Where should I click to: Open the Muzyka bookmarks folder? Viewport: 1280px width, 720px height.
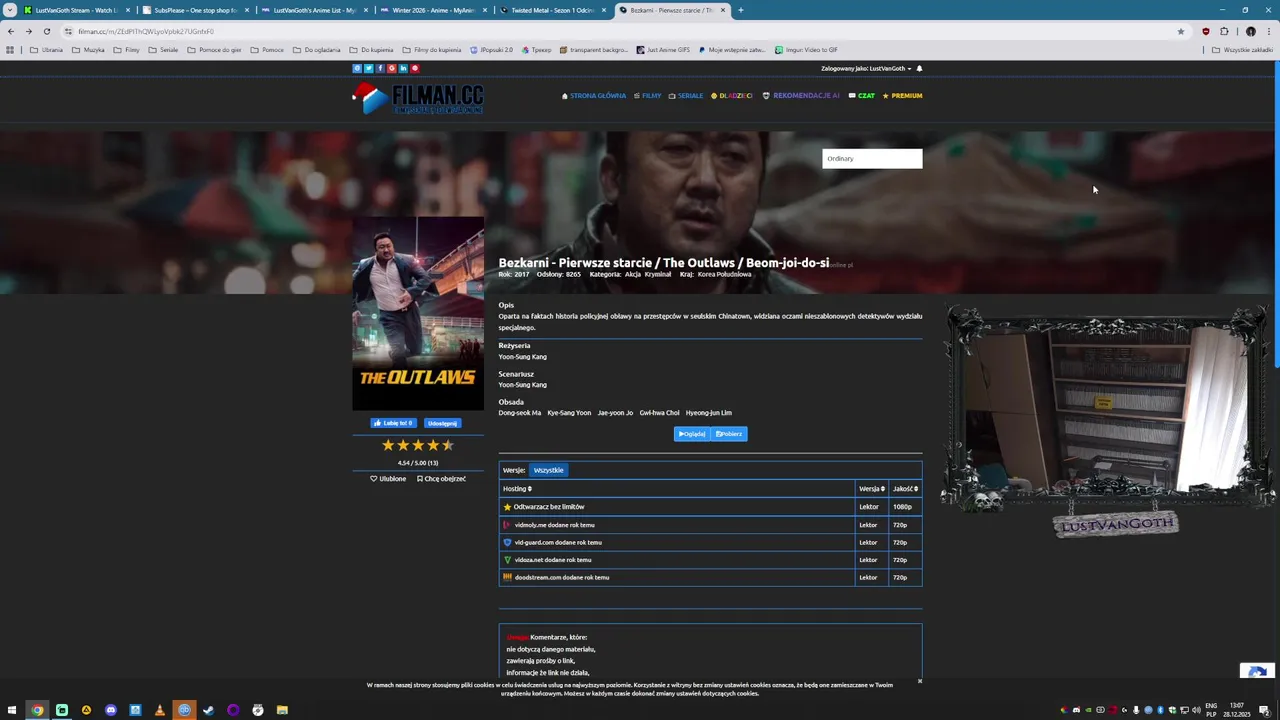[89, 50]
